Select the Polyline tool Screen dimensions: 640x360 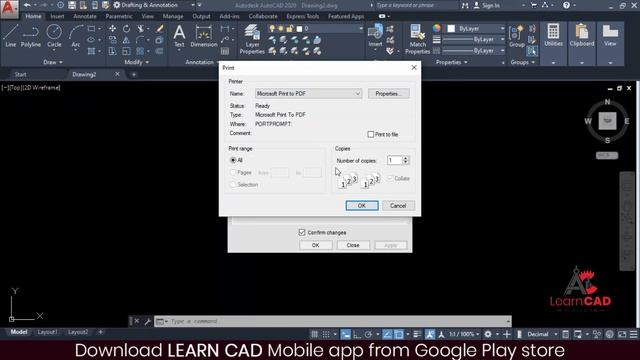(31, 36)
